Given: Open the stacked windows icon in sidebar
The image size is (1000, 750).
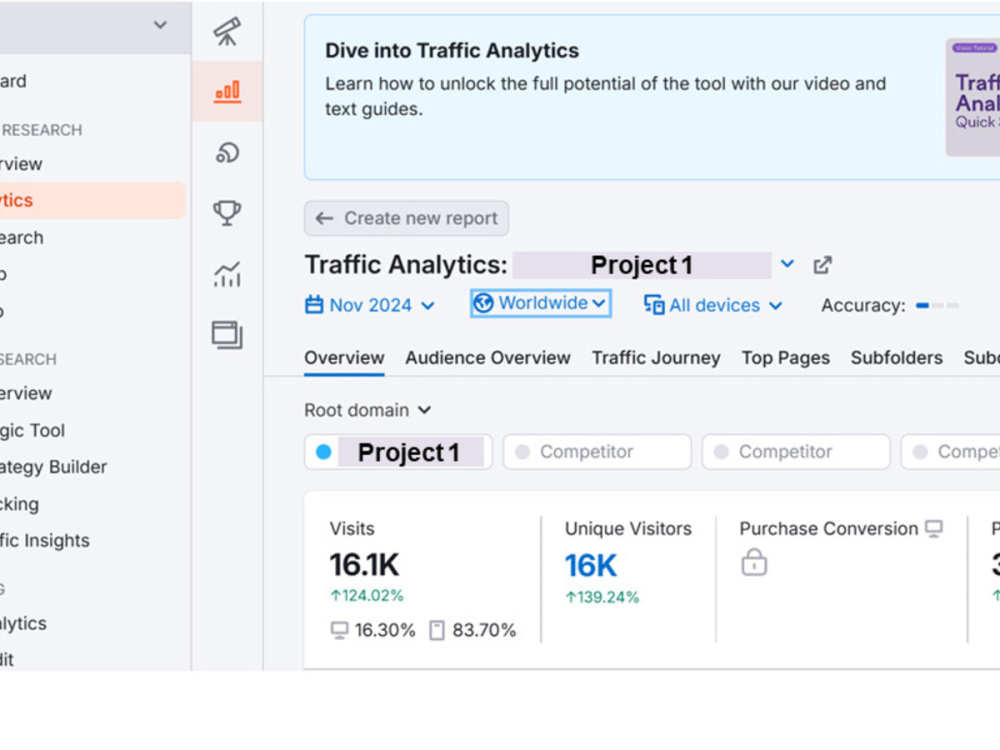Looking at the screenshot, I should pos(227,335).
